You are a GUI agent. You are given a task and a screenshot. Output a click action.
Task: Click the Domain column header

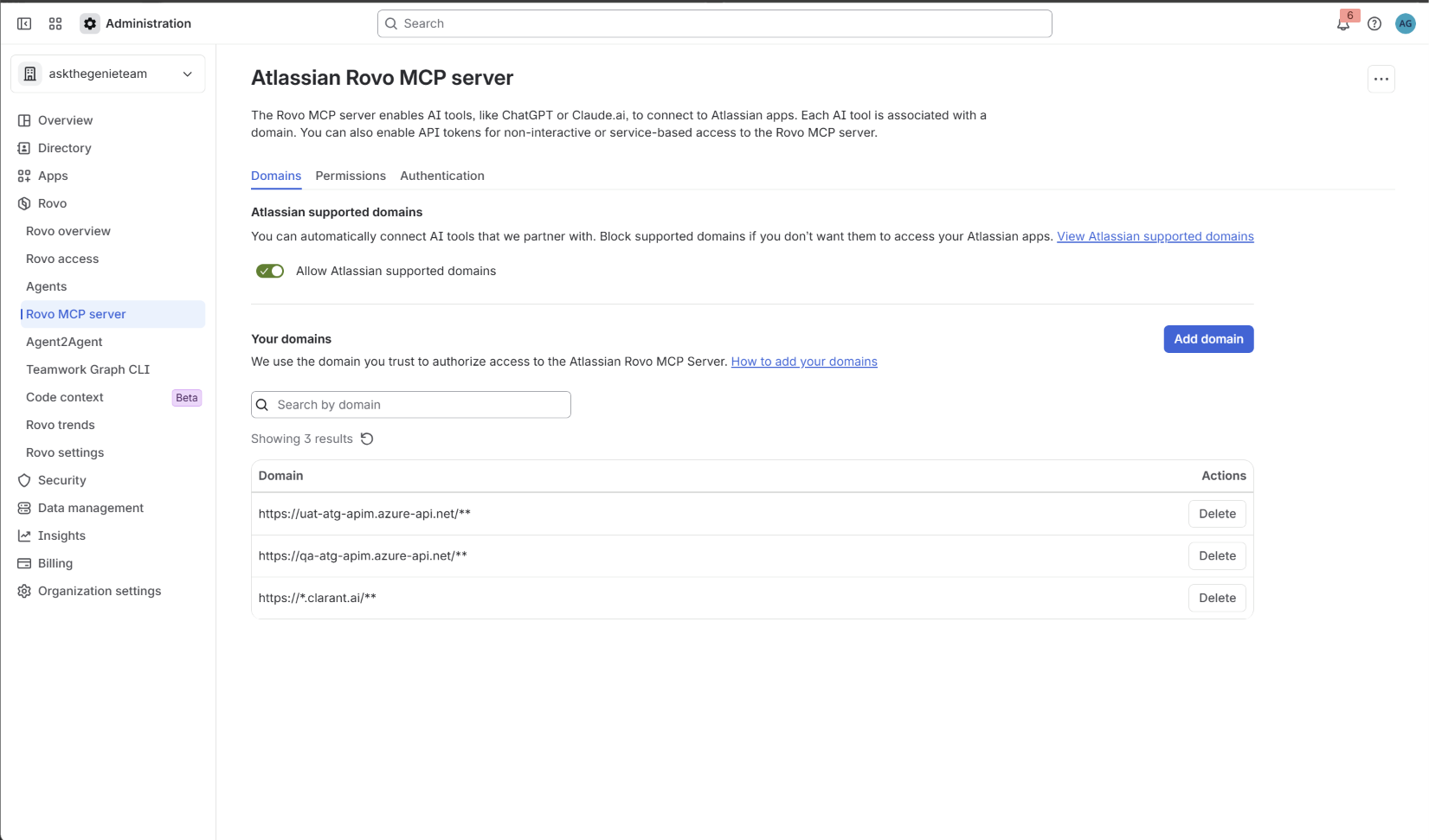281,476
